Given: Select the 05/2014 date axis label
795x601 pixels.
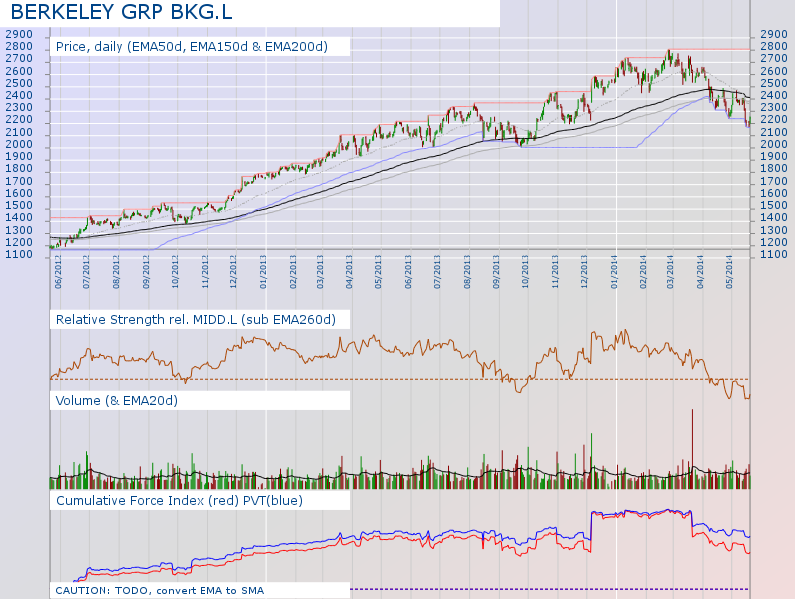Looking at the screenshot, I should coord(730,274).
